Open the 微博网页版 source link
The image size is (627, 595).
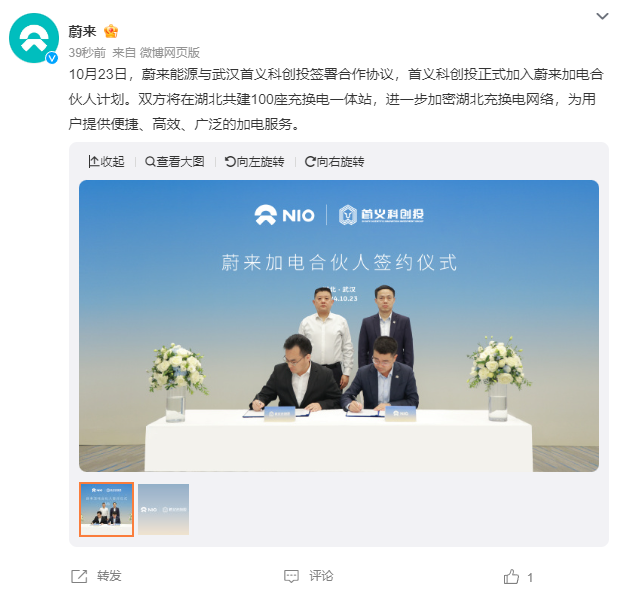pyautogui.click(x=170, y=52)
